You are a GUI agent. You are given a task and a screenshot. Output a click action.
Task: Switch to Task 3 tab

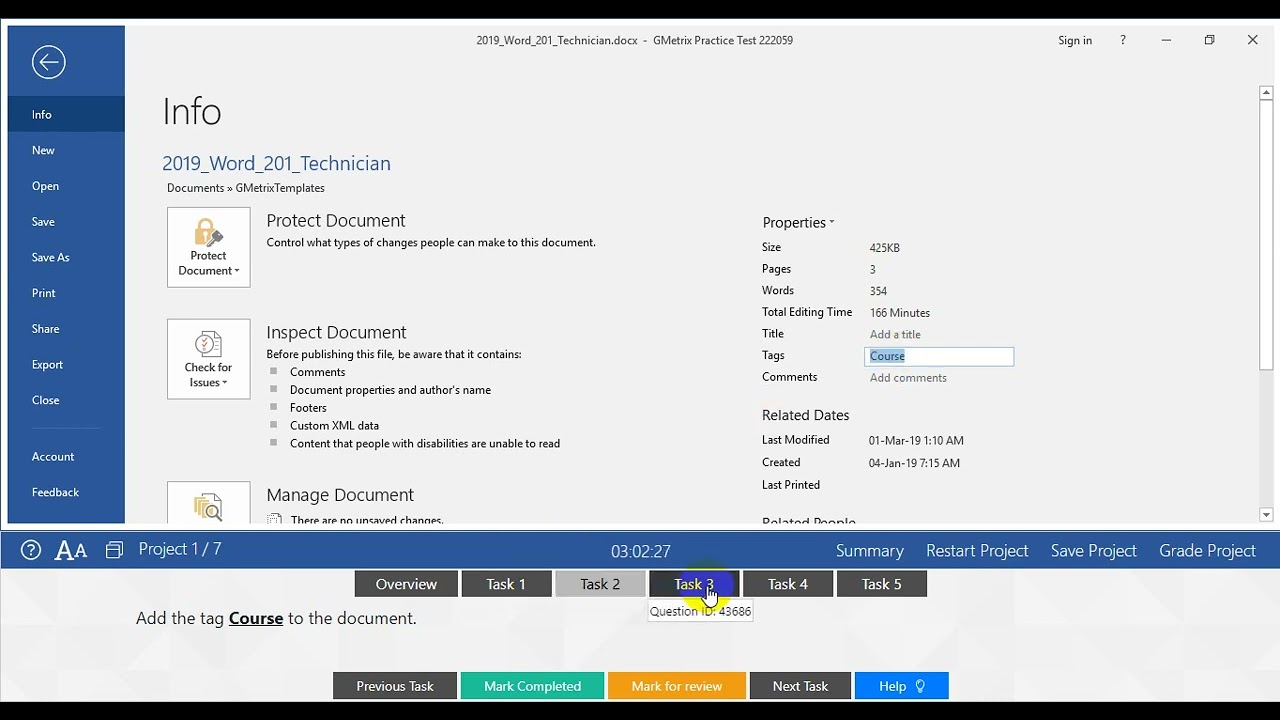point(694,584)
